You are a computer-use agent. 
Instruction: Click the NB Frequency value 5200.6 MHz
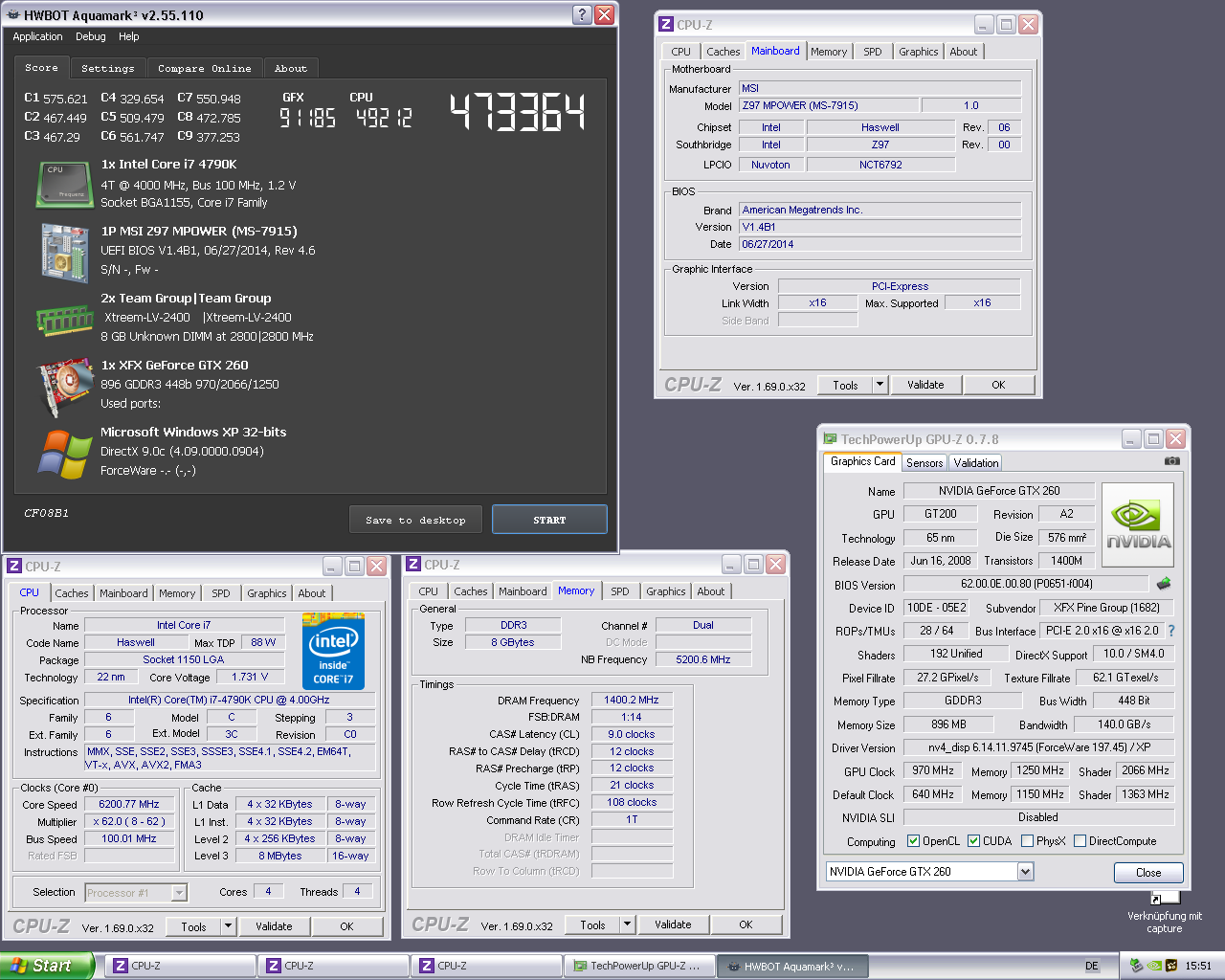click(x=703, y=659)
